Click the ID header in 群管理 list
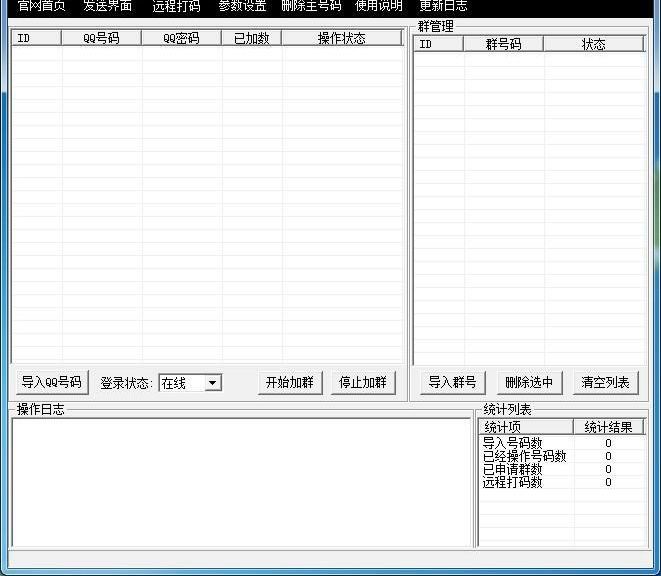661x576 pixels. tap(438, 44)
